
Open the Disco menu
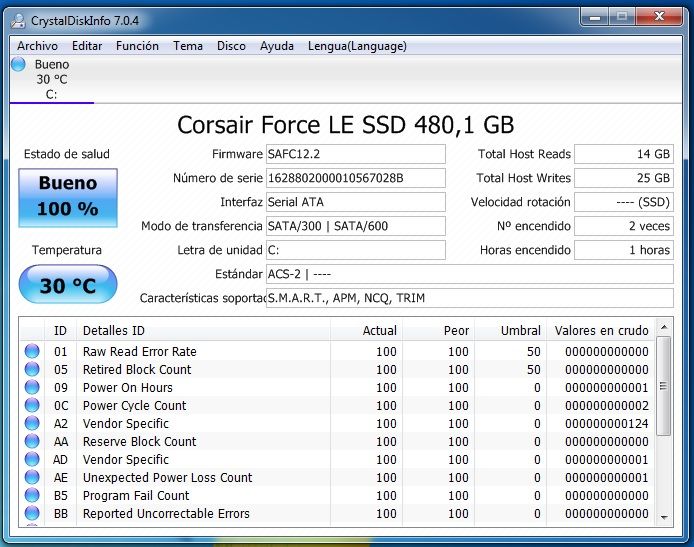(x=231, y=46)
